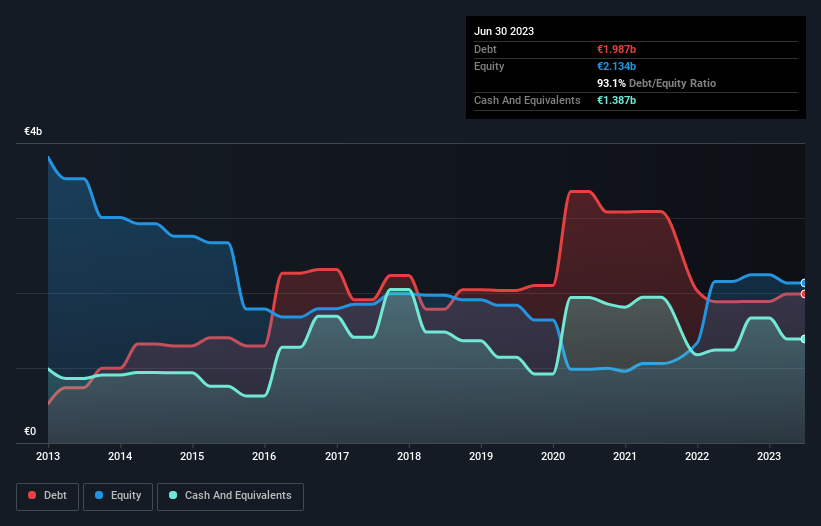Click the €2.134b equity value

click(x=616, y=66)
